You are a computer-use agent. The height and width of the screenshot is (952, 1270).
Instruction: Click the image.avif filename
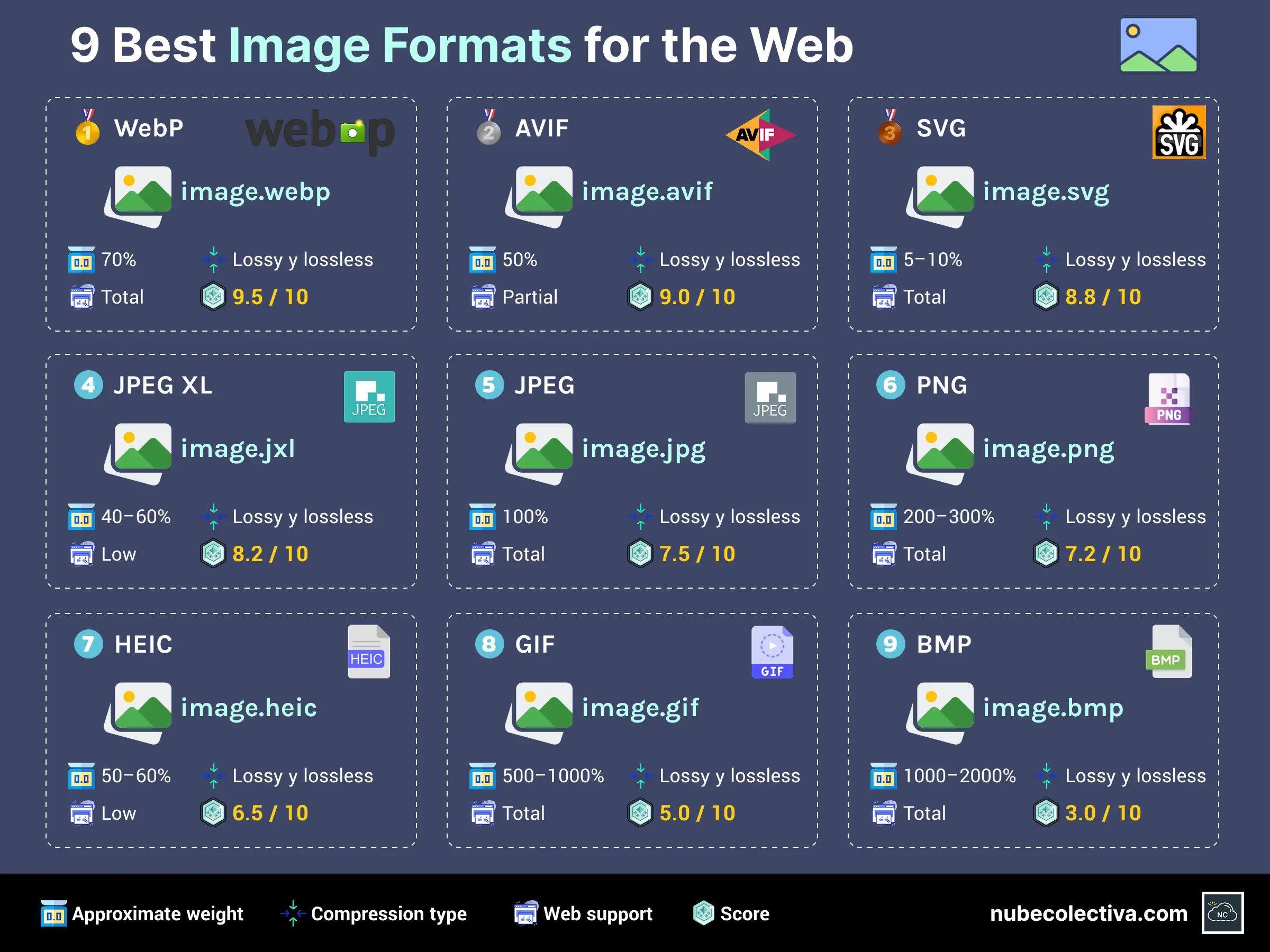[647, 191]
